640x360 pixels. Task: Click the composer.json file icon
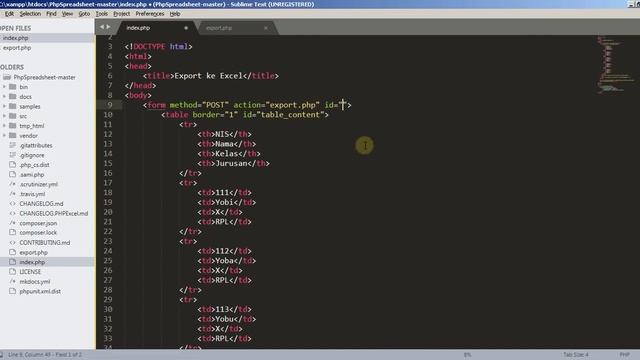tap(13, 223)
